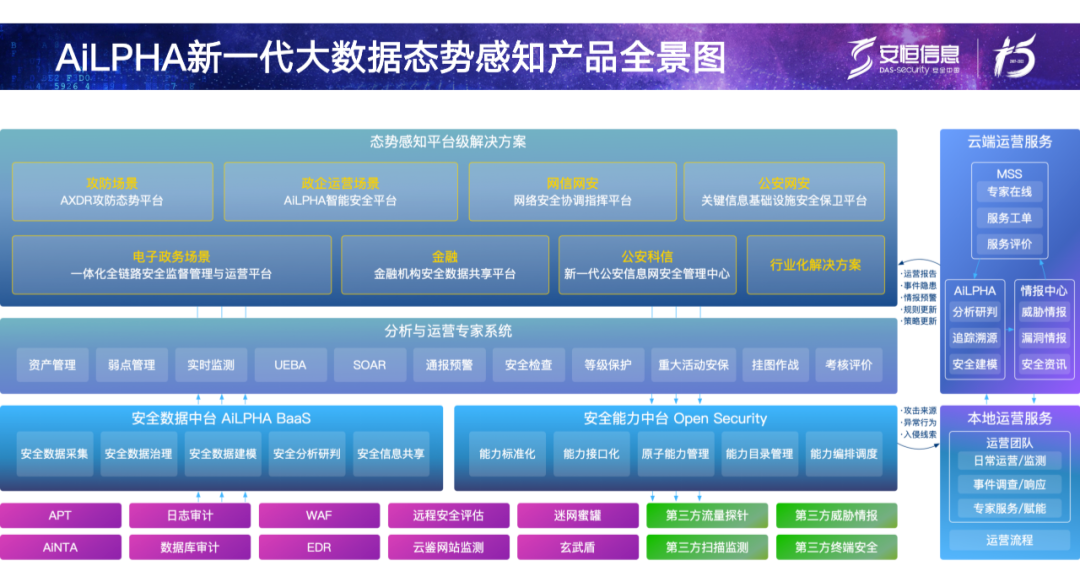1080x588 pixels.
Task: Select the purple APT product box
Action: coord(60,516)
